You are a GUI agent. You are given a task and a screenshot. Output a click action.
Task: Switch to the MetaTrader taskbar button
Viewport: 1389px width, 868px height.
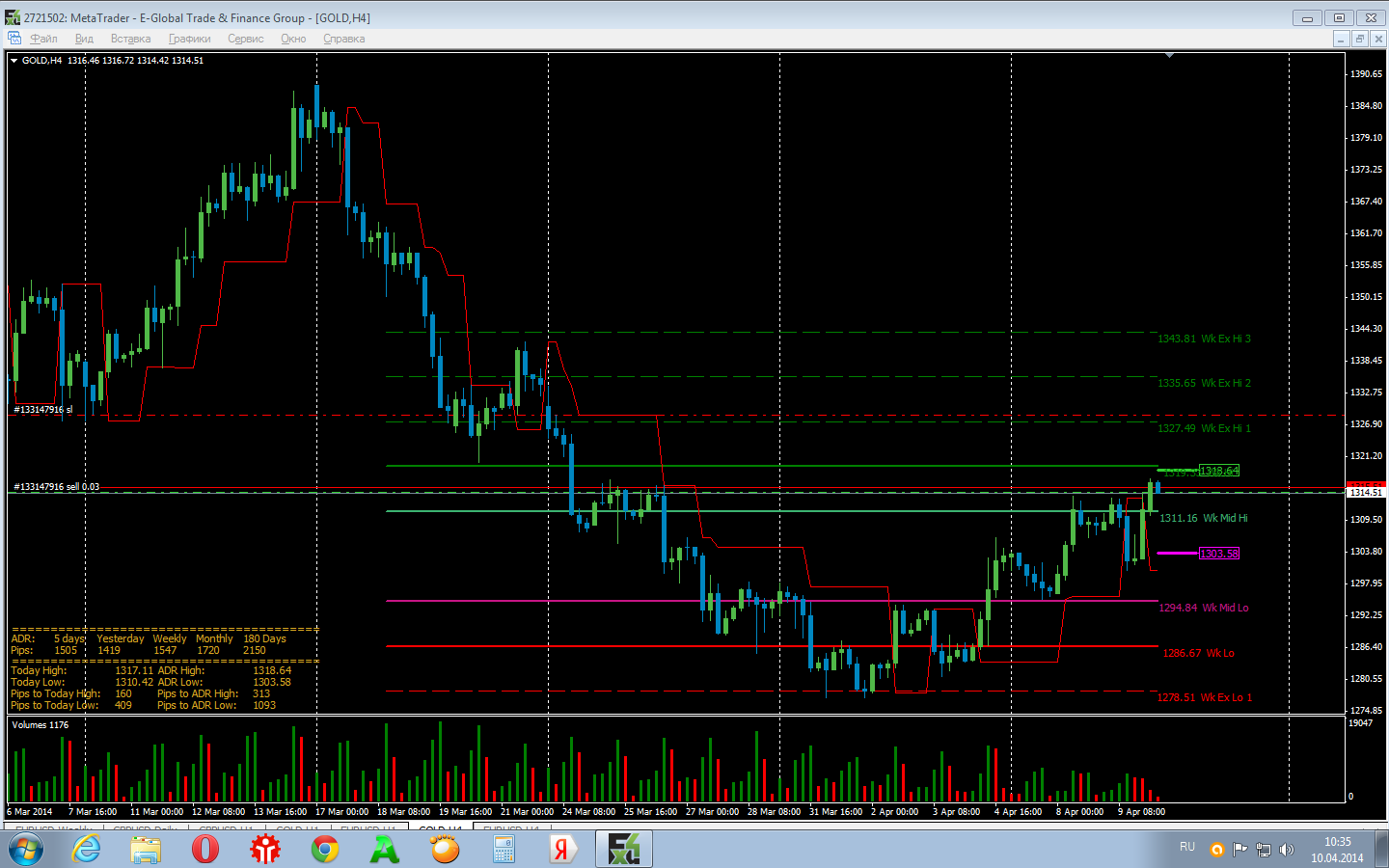624,850
